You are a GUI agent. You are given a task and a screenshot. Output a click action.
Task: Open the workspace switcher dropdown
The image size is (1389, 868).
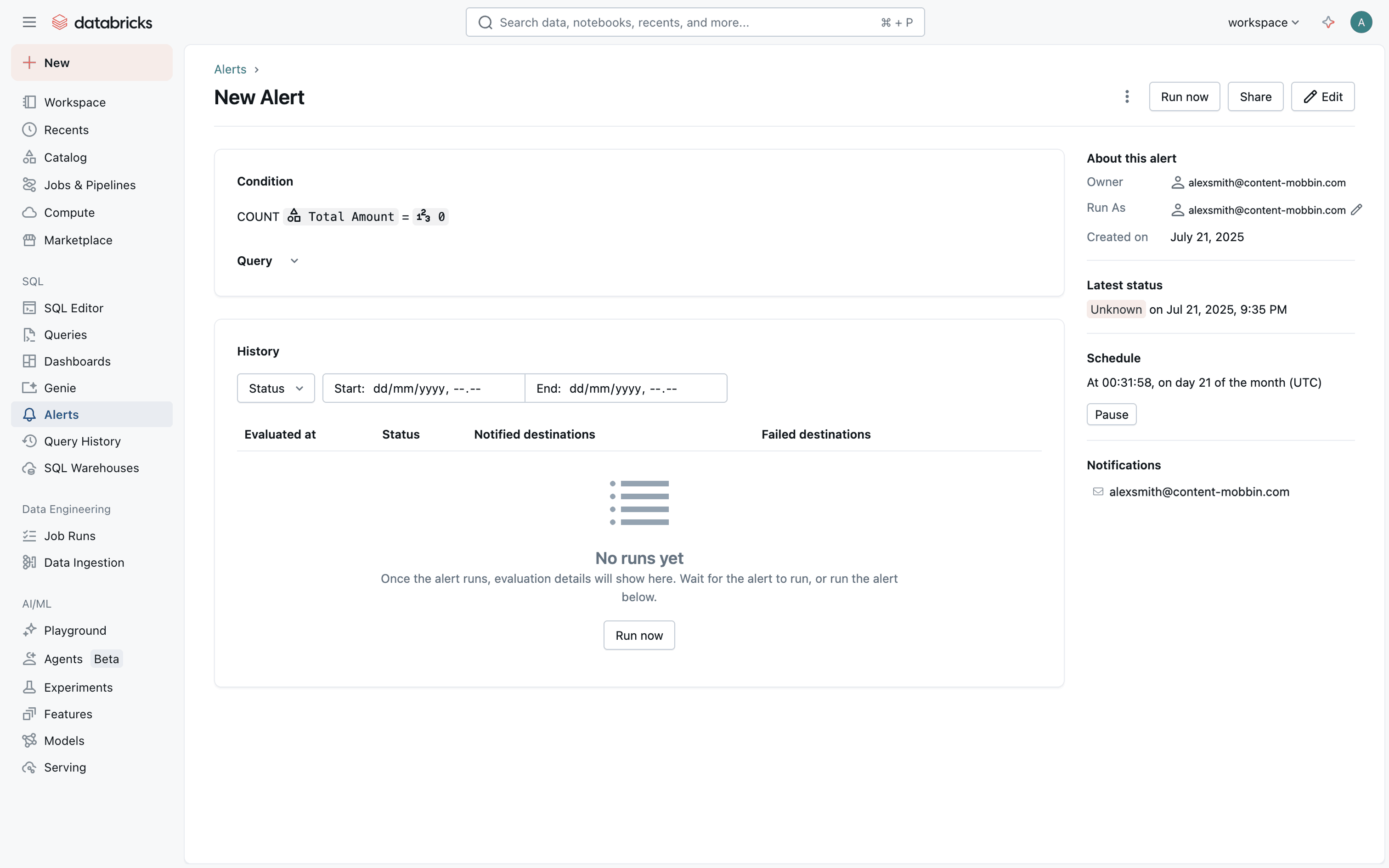click(1263, 23)
